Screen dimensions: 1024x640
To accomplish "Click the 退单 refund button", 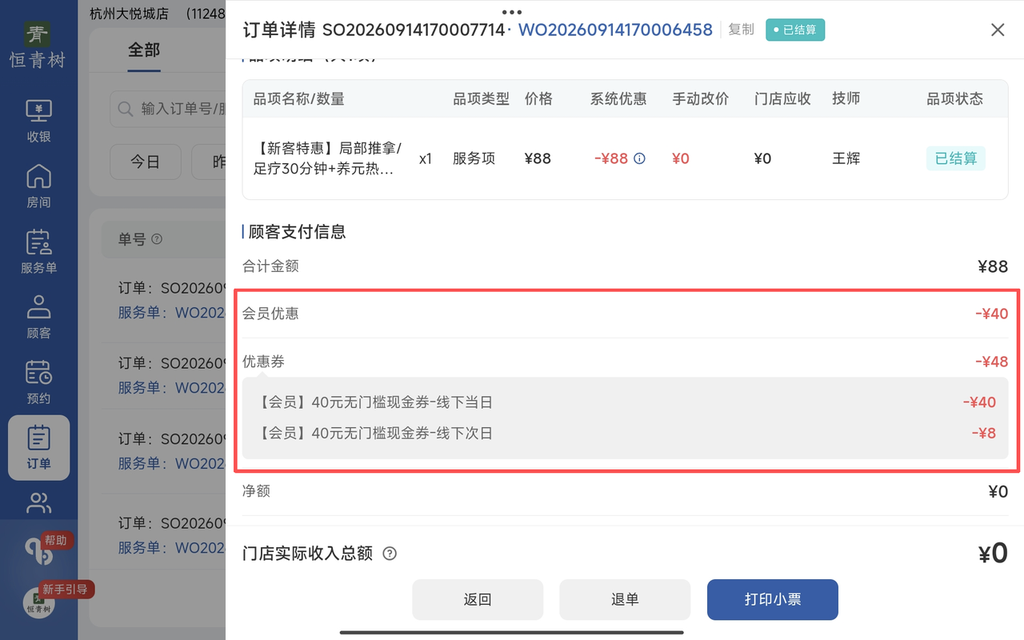I will coord(625,600).
